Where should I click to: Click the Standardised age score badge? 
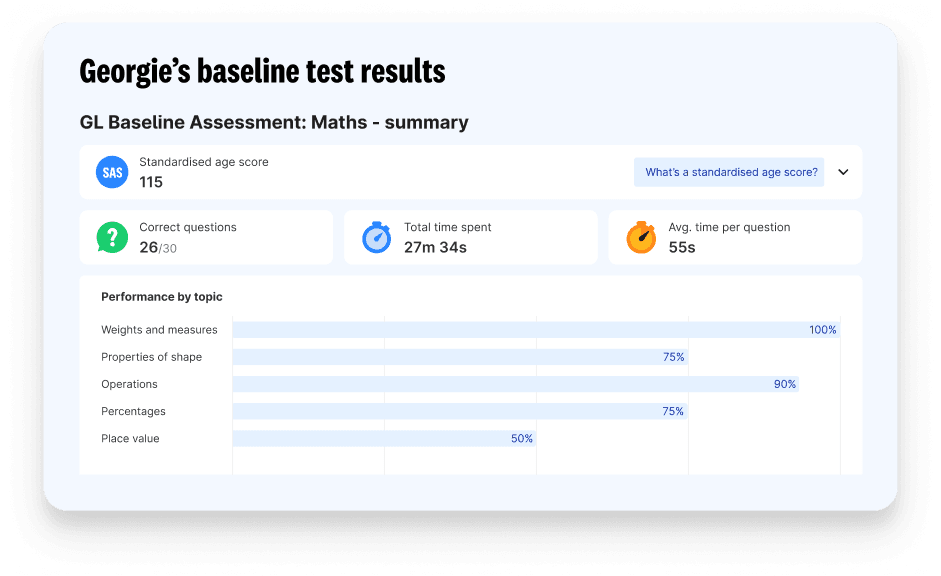(112, 172)
